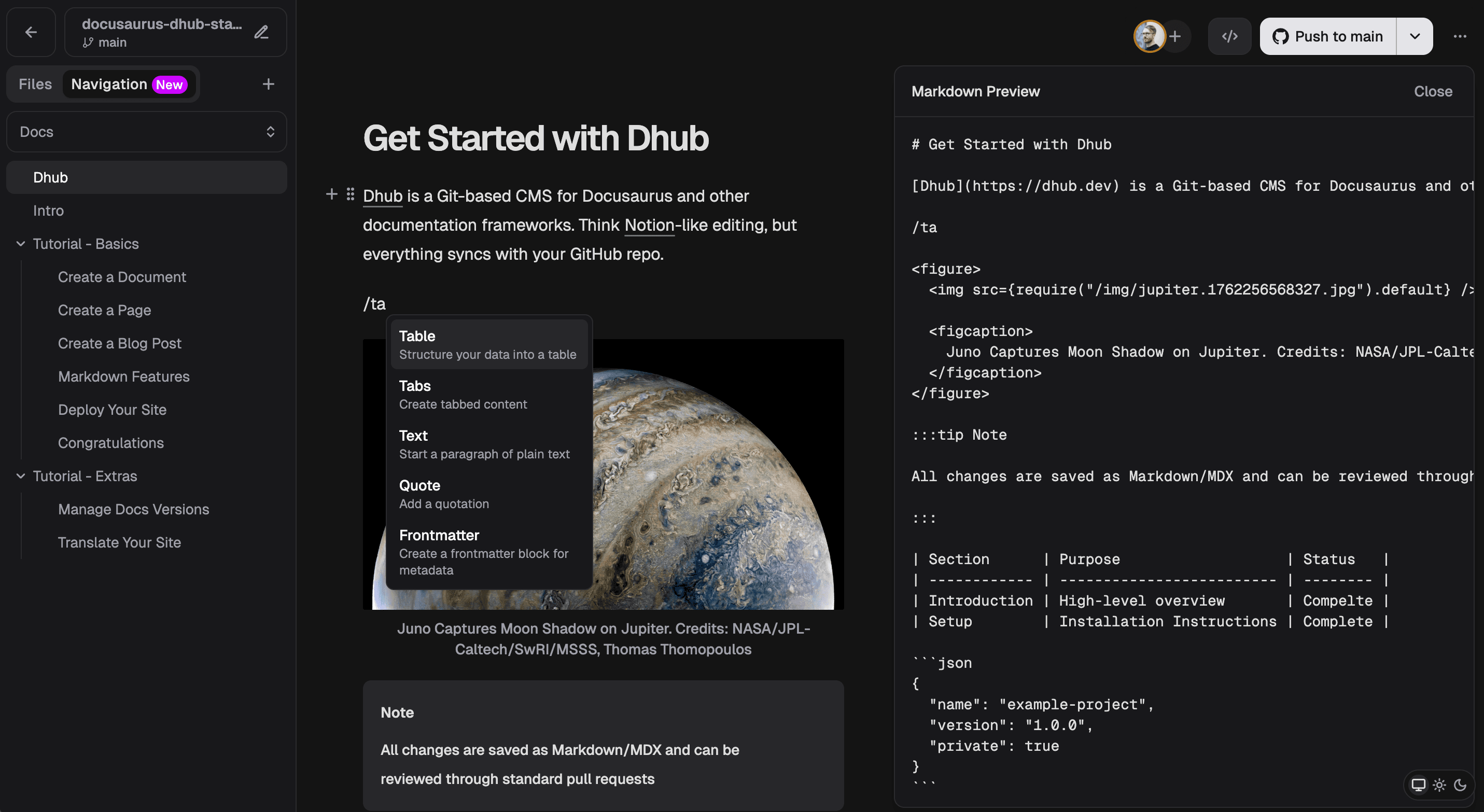
Task: Open the dropdown next to Push to main
Action: [1415, 36]
